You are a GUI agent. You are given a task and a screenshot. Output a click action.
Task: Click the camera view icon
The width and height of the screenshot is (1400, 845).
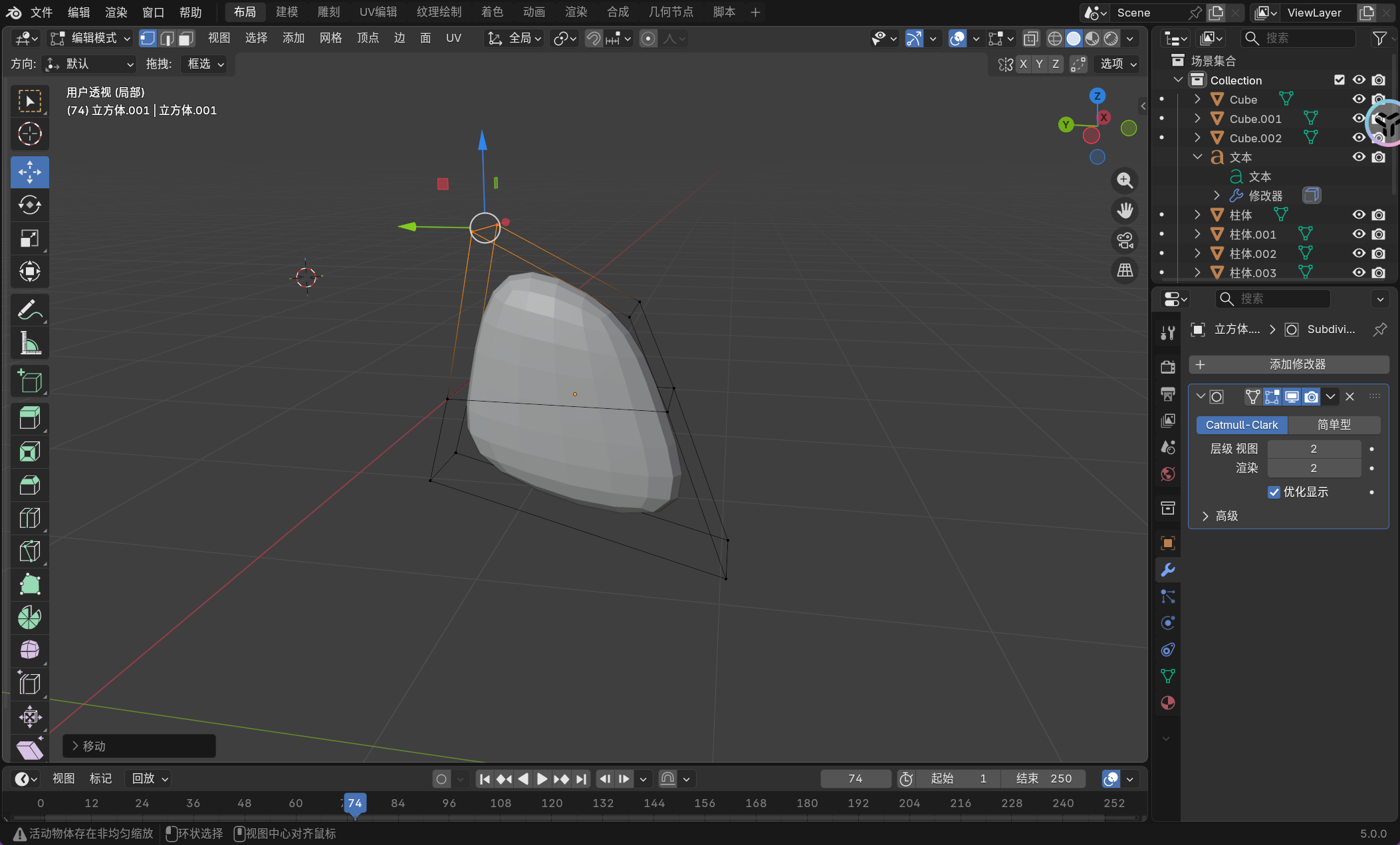pos(1125,240)
